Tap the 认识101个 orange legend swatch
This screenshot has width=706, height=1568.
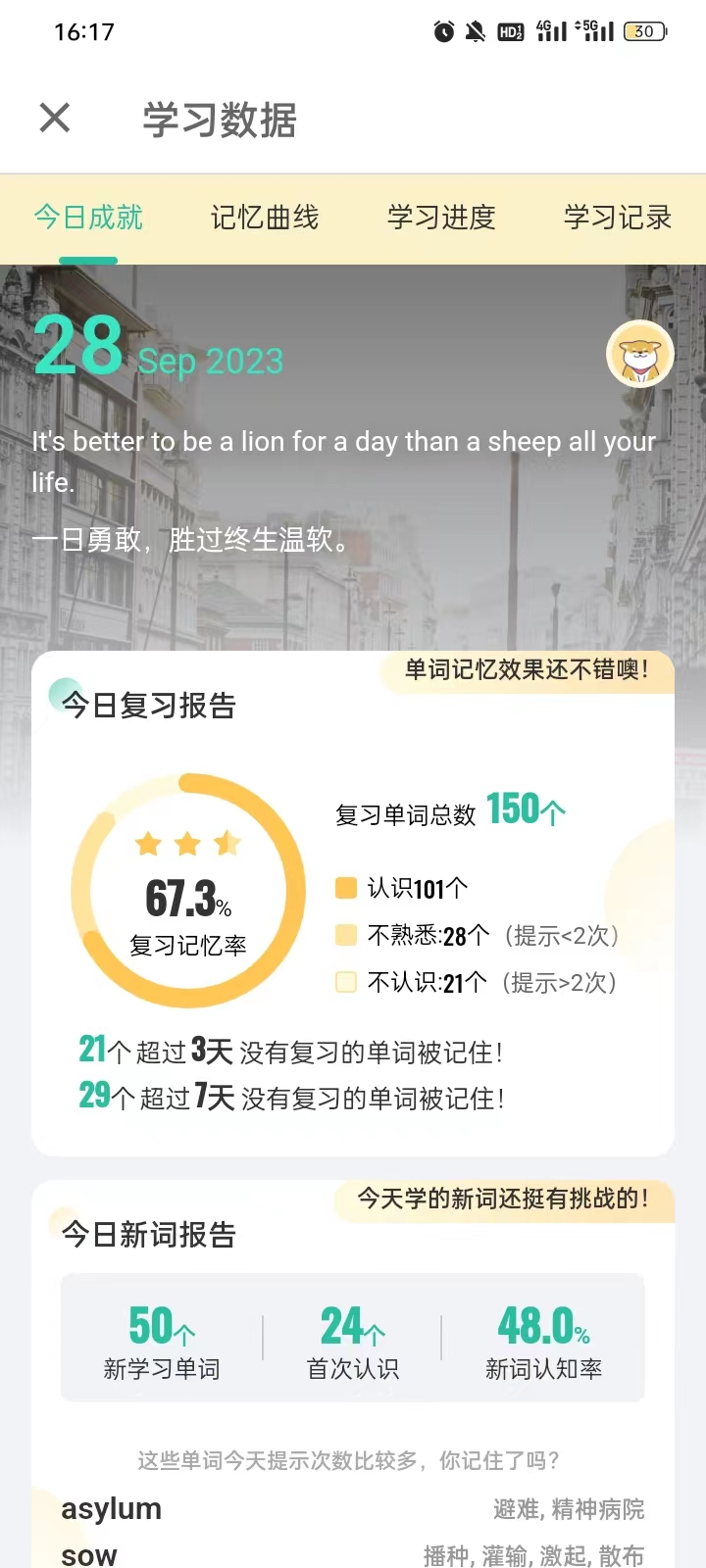(x=346, y=888)
